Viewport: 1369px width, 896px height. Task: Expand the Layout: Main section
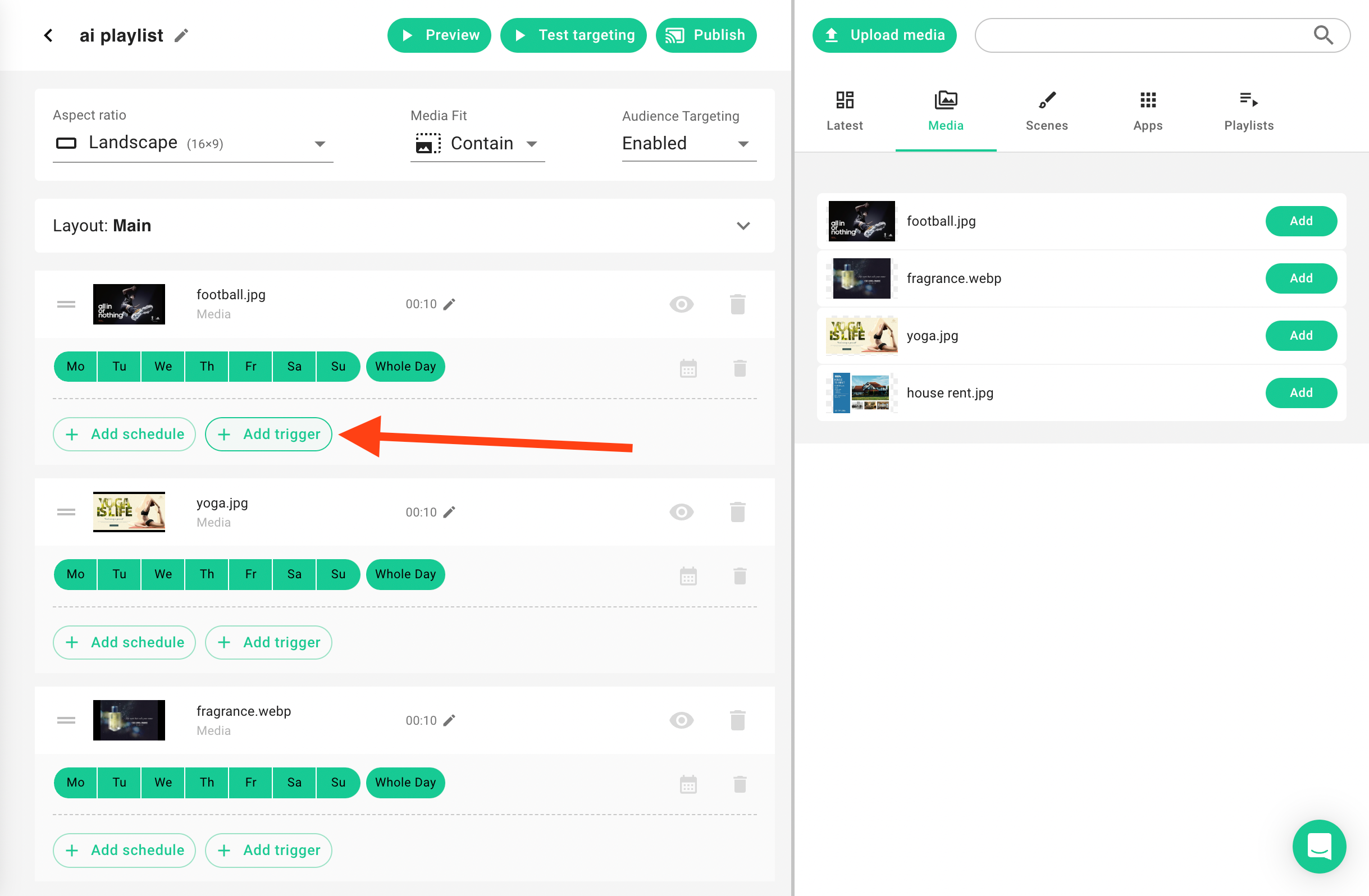pos(743,226)
